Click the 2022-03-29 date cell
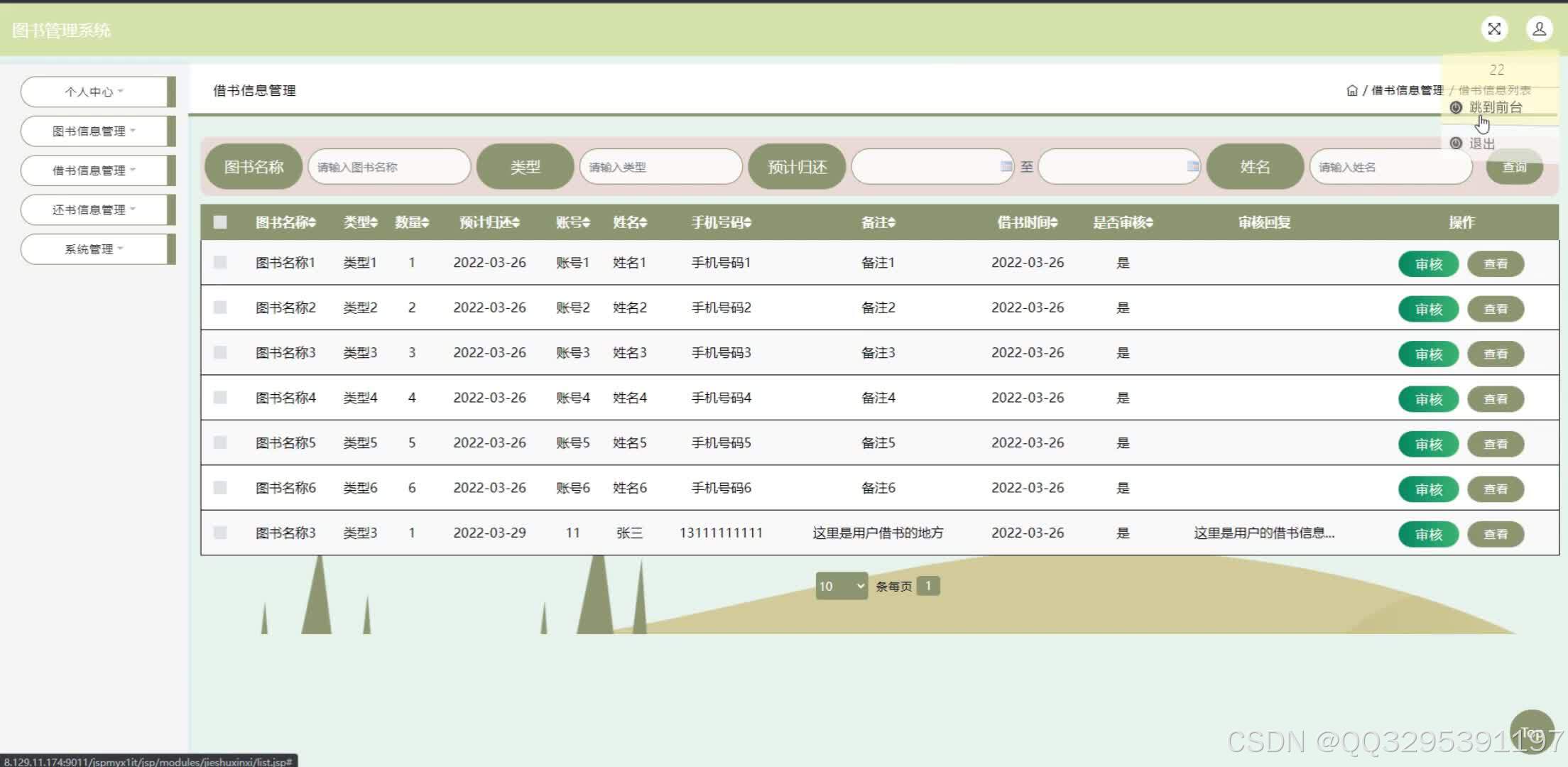This screenshot has height=767, width=1568. (489, 533)
